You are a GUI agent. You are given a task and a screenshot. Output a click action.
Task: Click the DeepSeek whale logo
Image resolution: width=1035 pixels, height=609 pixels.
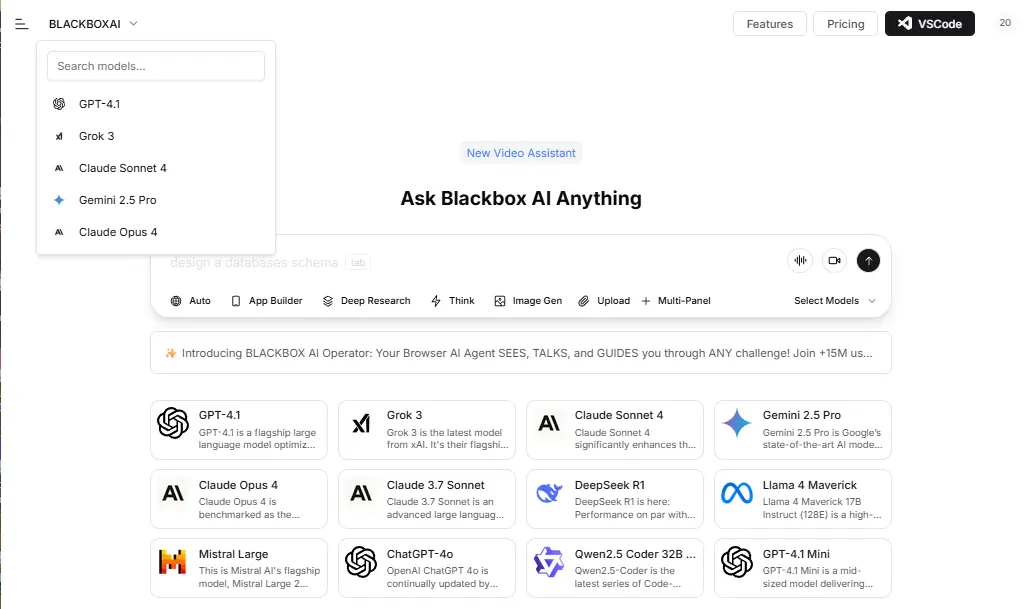pyautogui.click(x=549, y=492)
